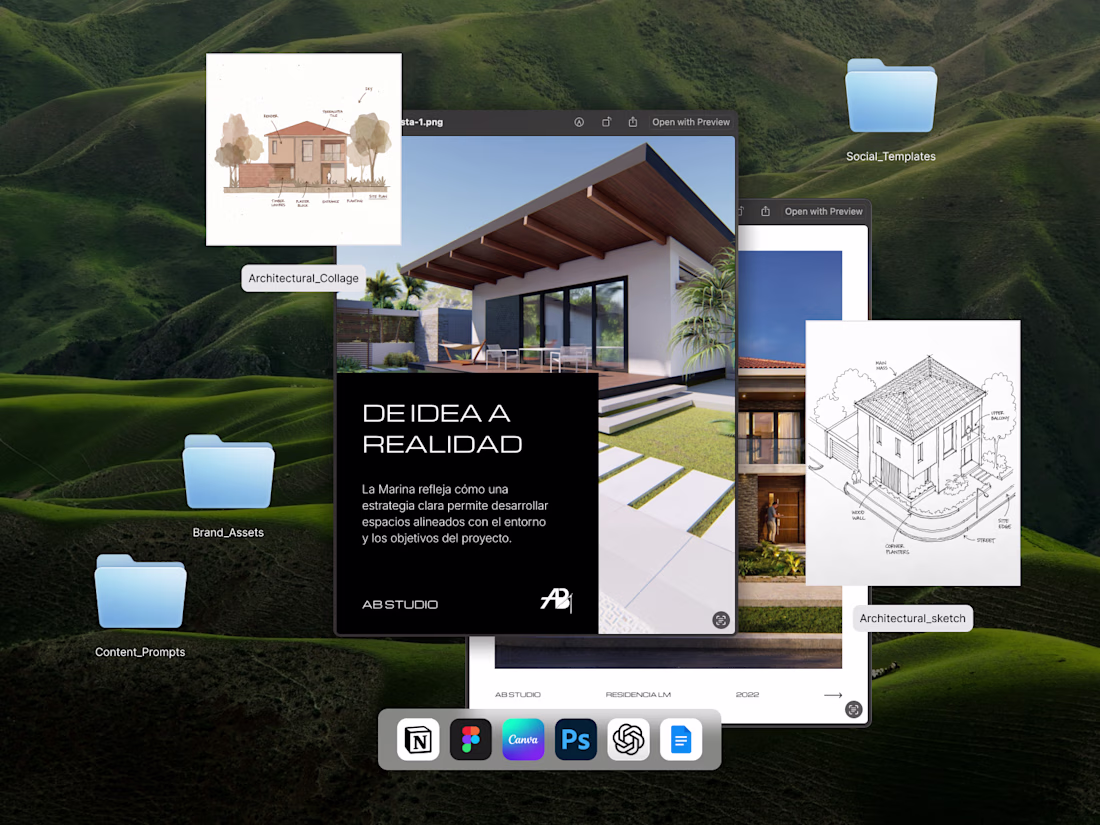Select the Content_Prompts folder
Screen dimensions: 1100x825
pyautogui.click(x=140, y=591)
